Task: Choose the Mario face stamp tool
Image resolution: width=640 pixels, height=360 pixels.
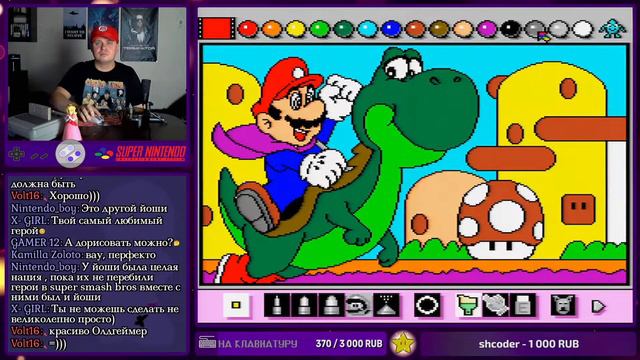Action: click(358, 305)
